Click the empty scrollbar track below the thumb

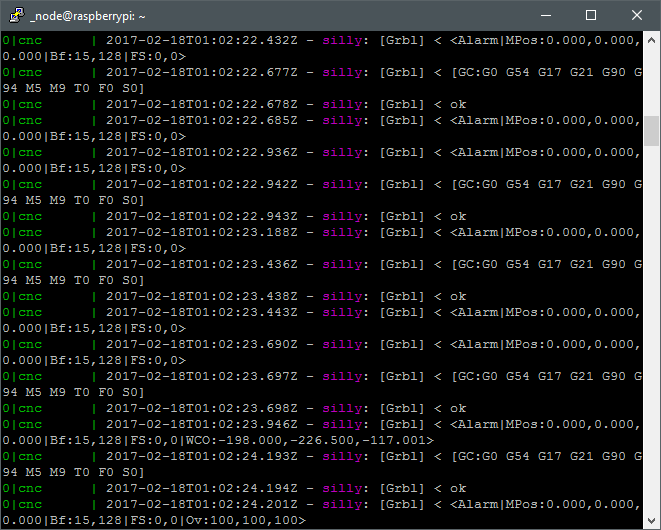pos(651,330)
